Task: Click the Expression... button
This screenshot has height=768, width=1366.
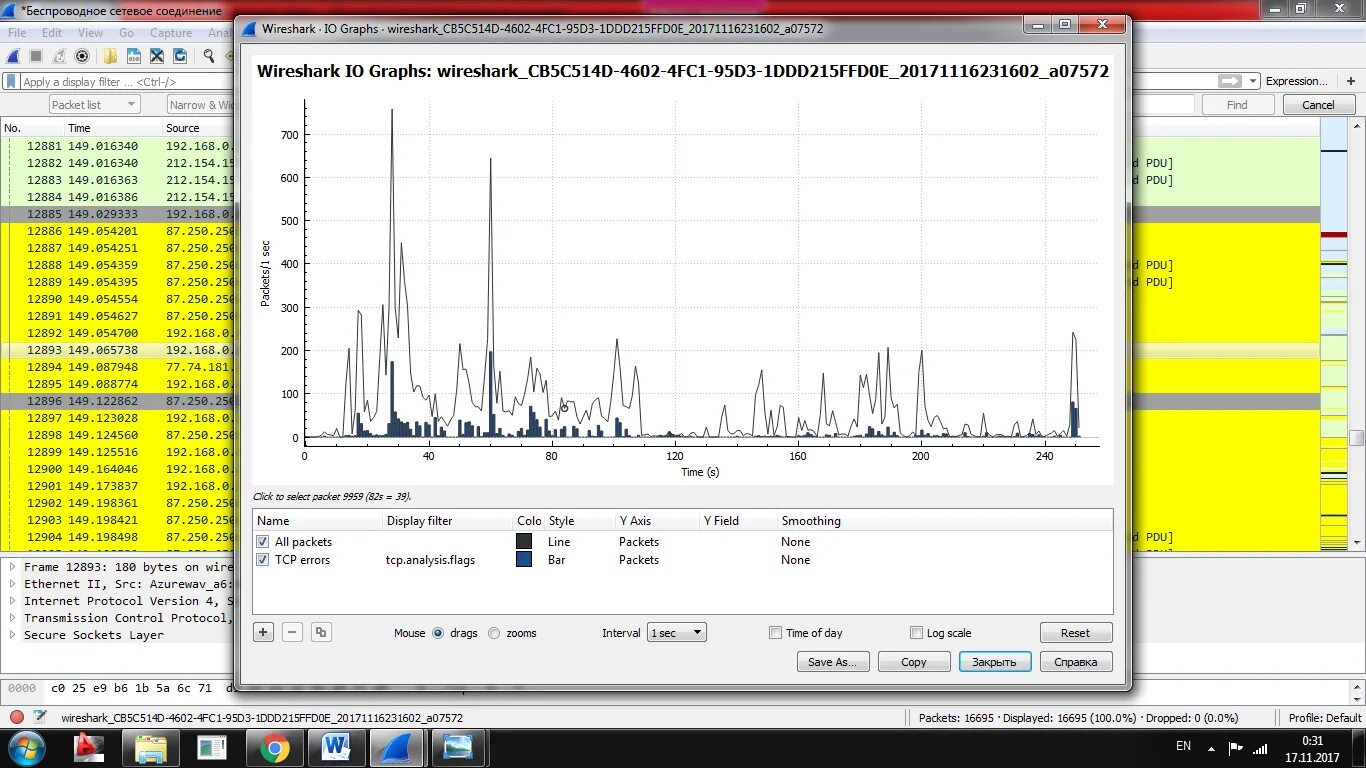Action: pos(1297,81)
